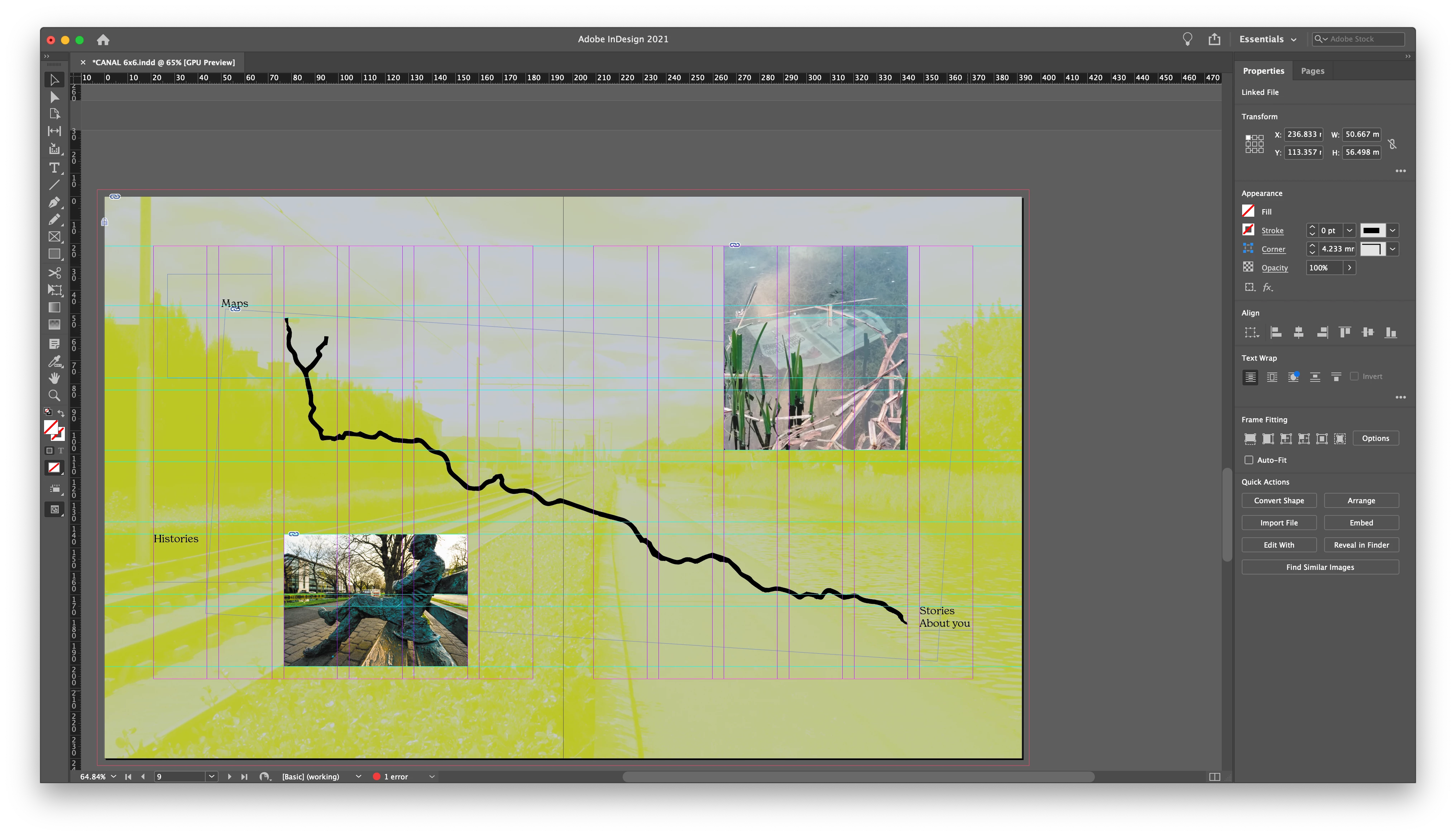The width and height of the screenshot is (1456, 836).
Task: Toggle constrain proportions for width and height
Action: pos(1392,144)
